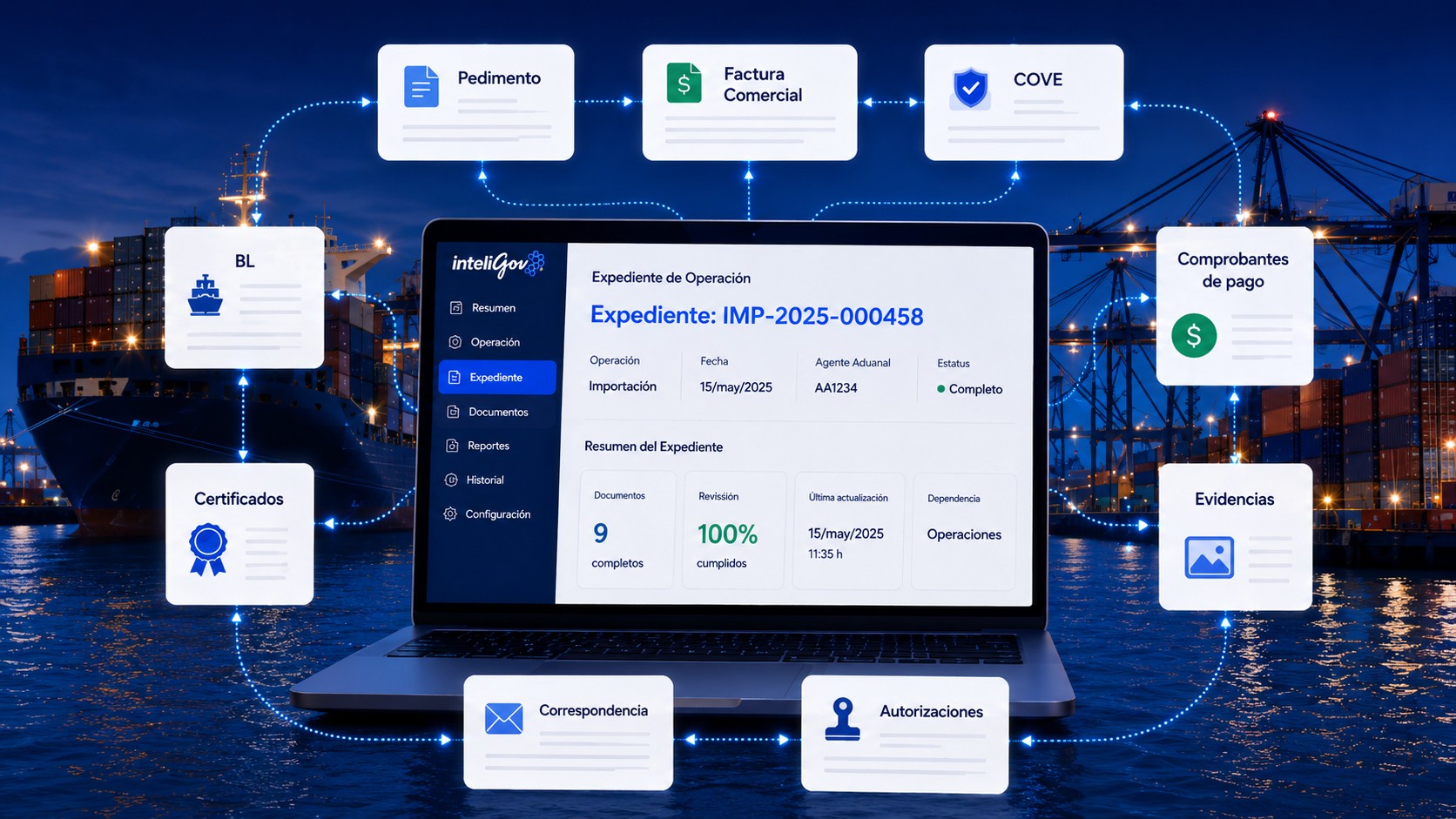Open the Documentos menu item
Screen dimensions: 1456x819
click(x=496, y=412)
